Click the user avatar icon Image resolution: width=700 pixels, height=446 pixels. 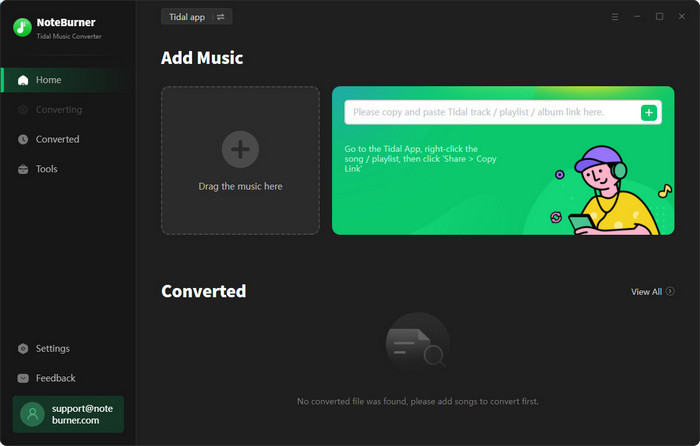[32, 414]
